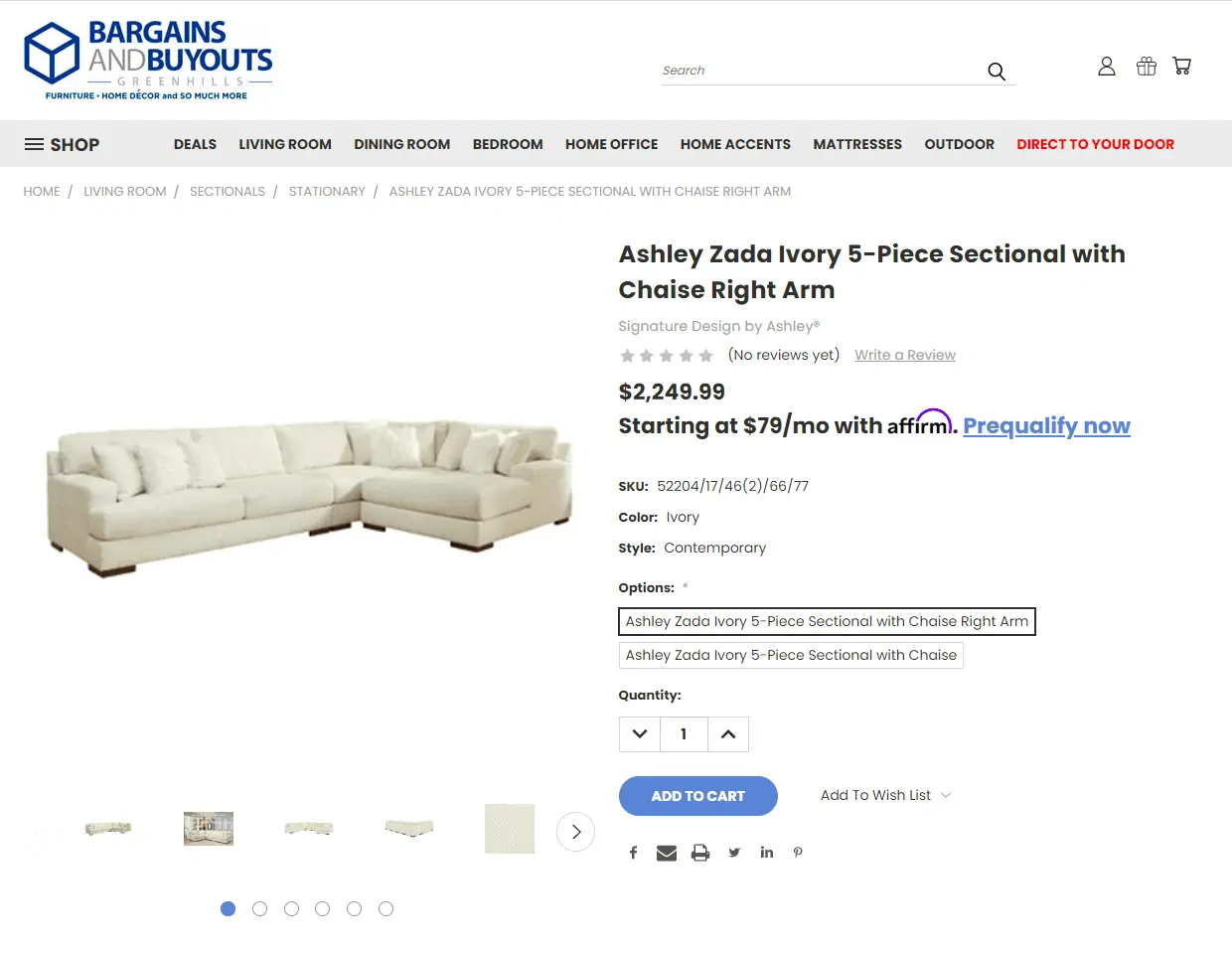The image size is (1232, 955).
Task: Select the 5-Piece Sectional with Chaise Right Arm option
Action: pyautogui.click(x=827, y=622)
